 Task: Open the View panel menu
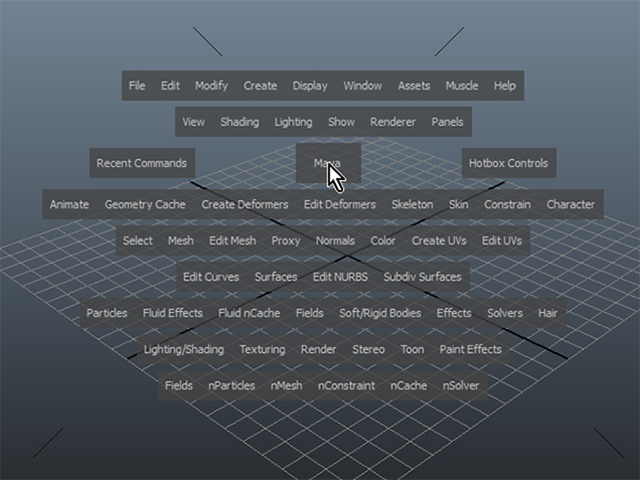pos(193,122)
